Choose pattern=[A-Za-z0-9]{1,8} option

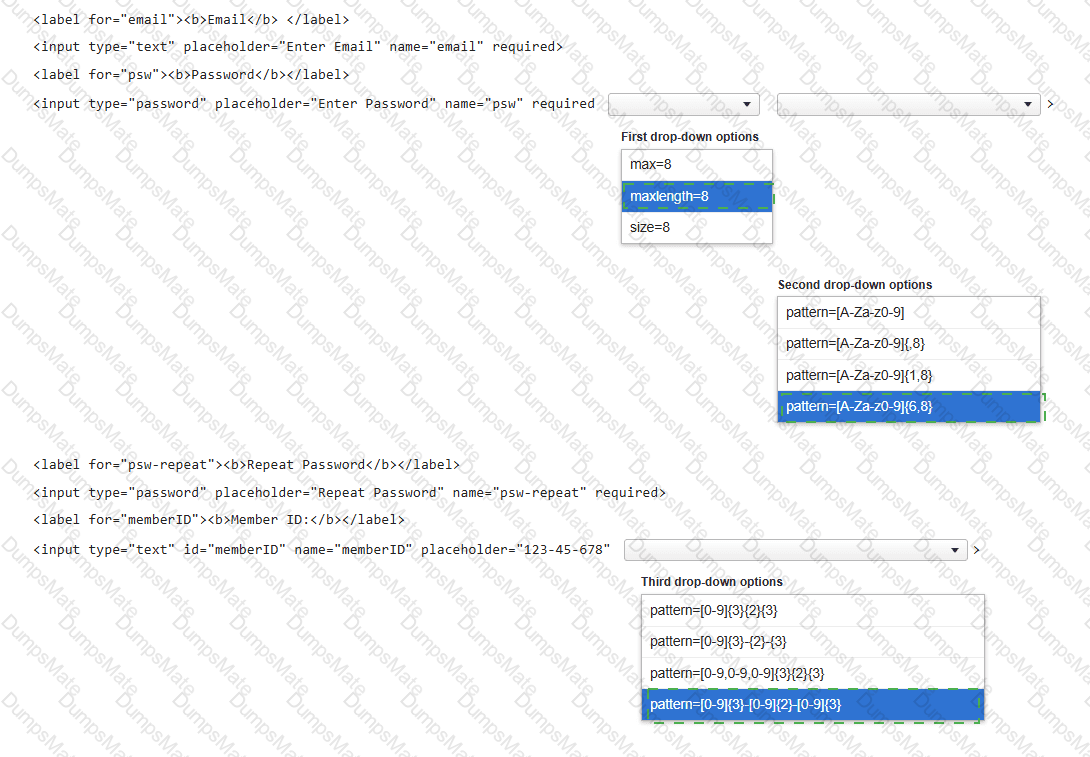tap(909, 375)
